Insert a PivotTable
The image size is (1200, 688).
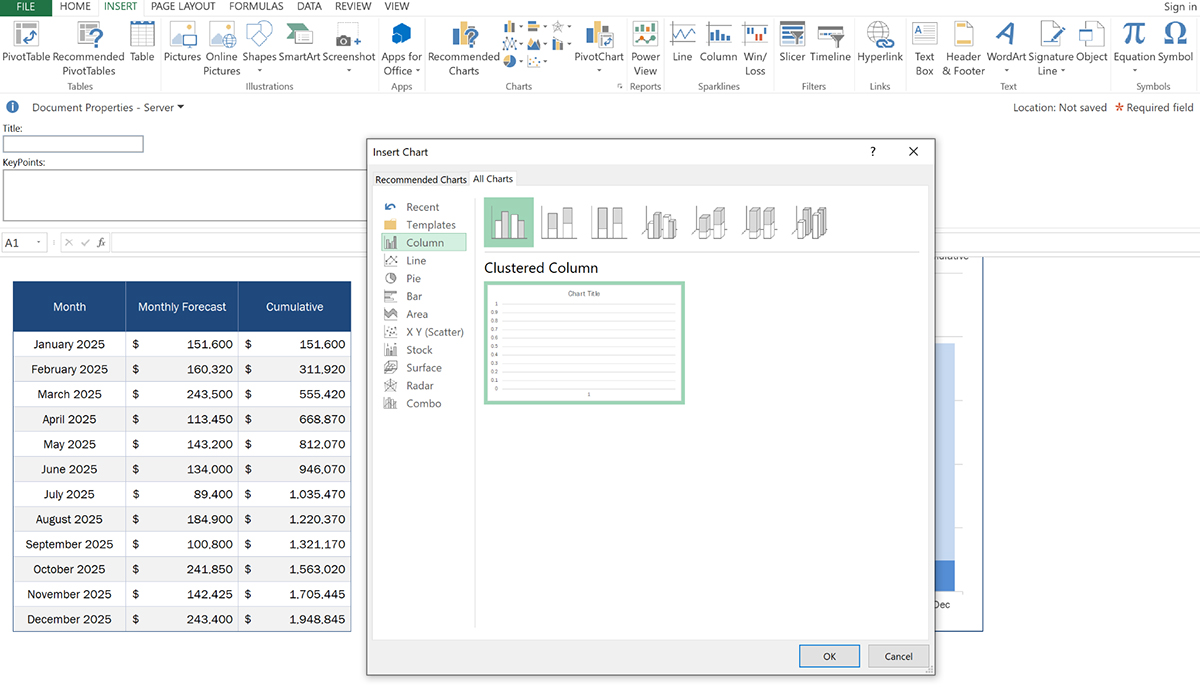[24, 45]
